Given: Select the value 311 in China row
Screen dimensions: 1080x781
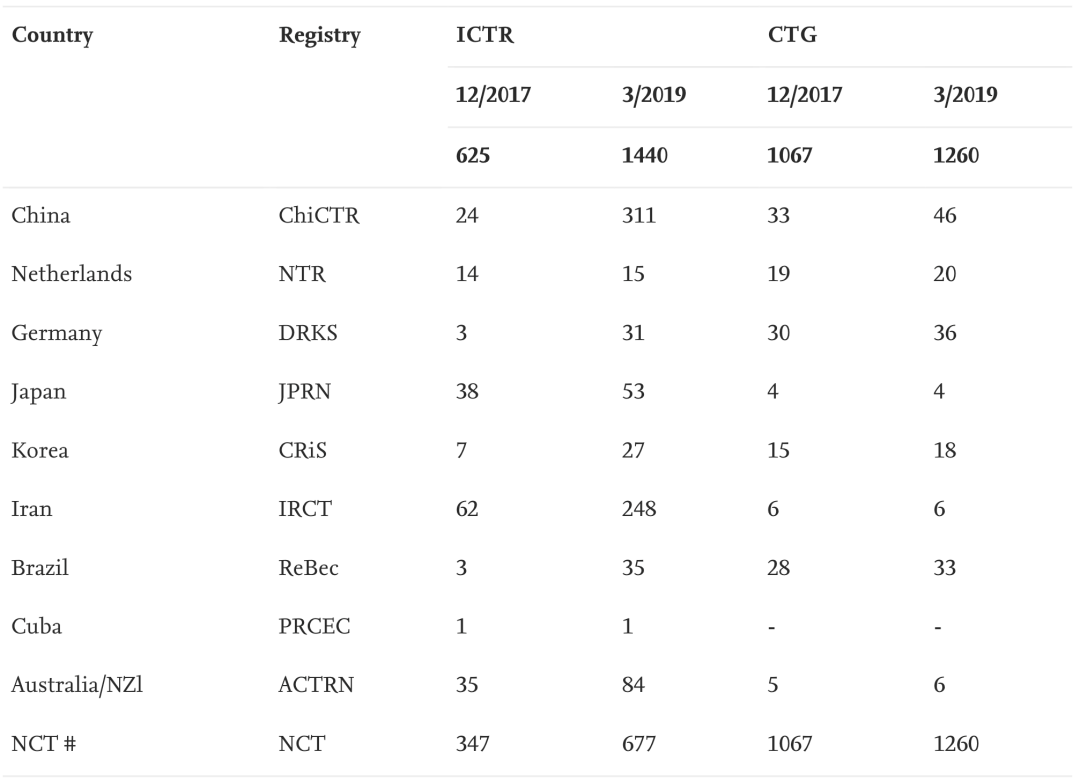Looking at the screenshot, I should (638, 215).
